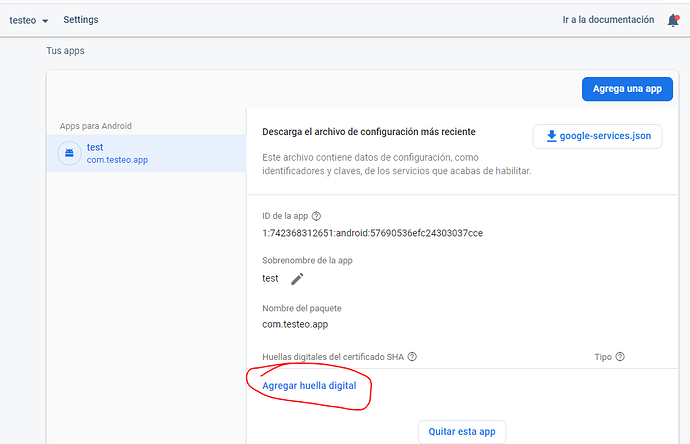Open the notifications bell

pyautogui.click(x=673, y=20)
